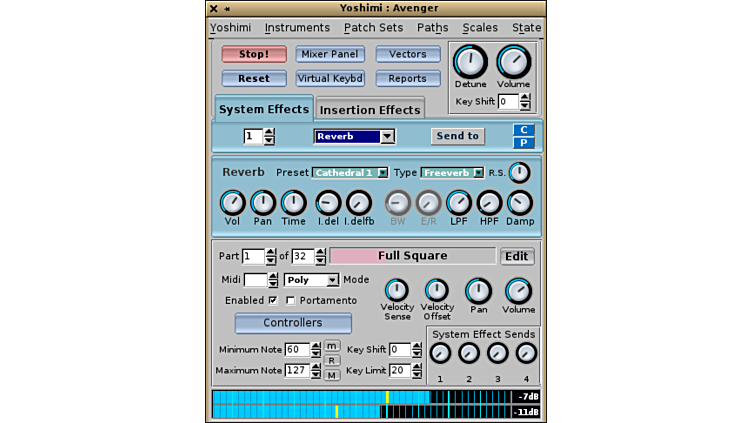Screen dimensions: 752x423
Task: Expand the Cathedral 1 preset dropdown
Action: tap(350, 172)
